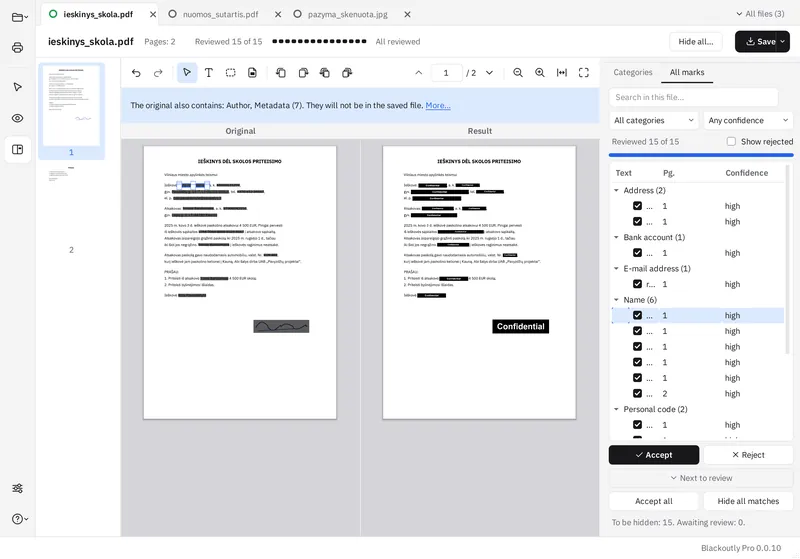Click the undo arrow in toolbar

tap(136, 73)
